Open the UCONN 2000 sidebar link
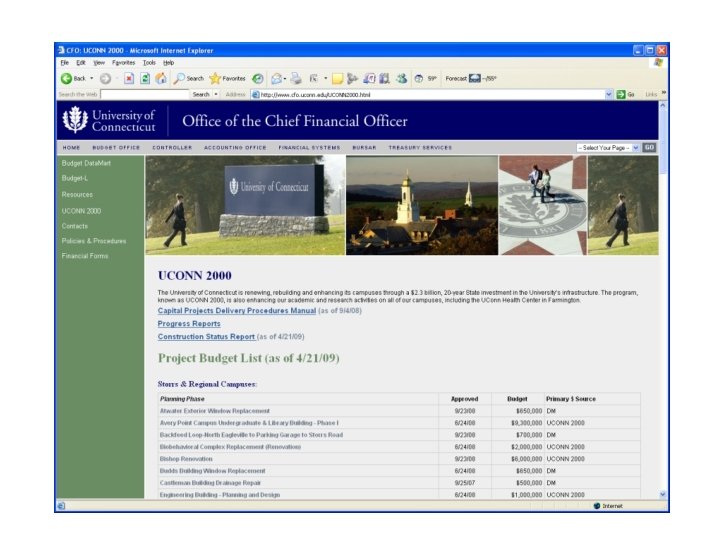Viewport: 720px width, 540px height. 81,211
